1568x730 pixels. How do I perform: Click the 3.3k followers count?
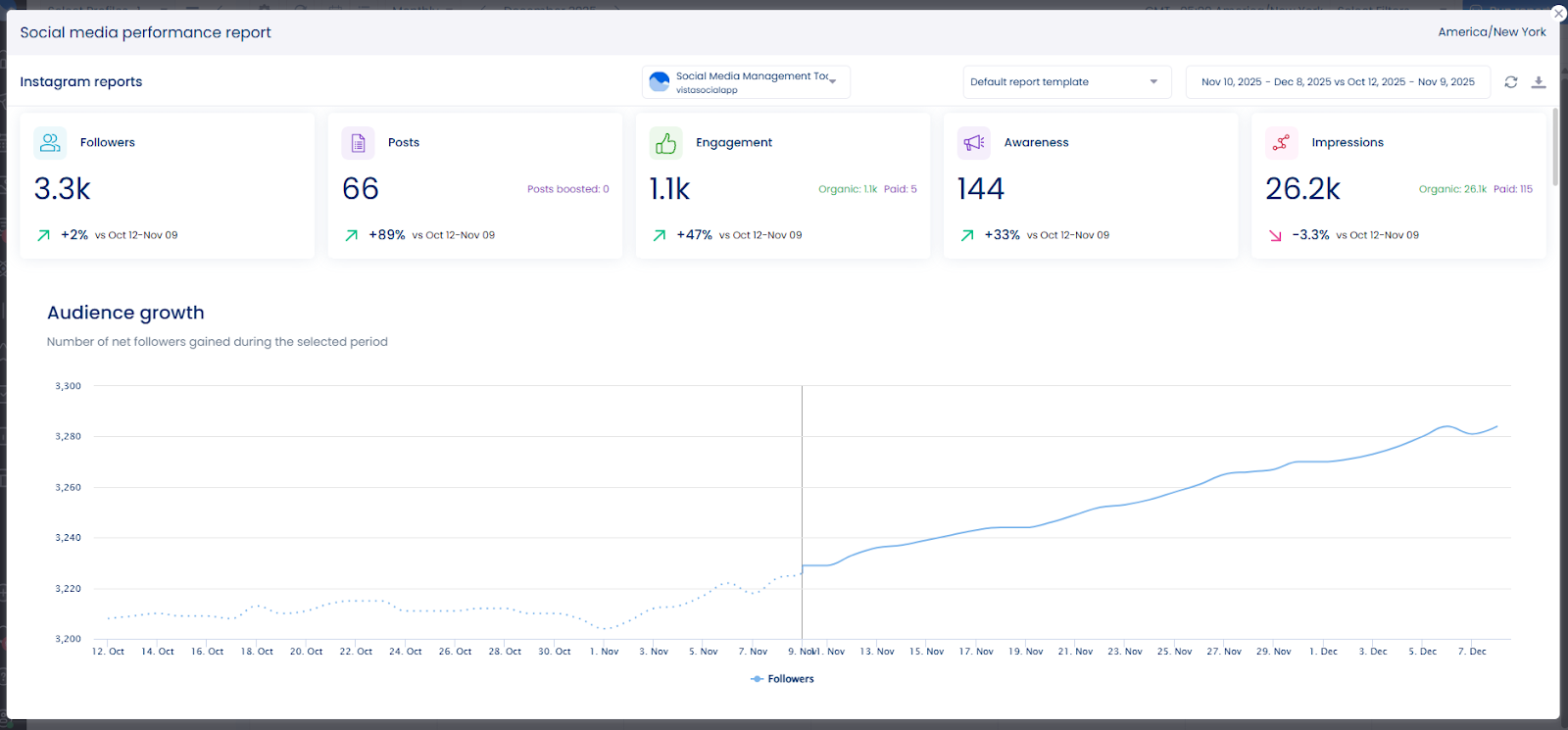click(63, 189)
